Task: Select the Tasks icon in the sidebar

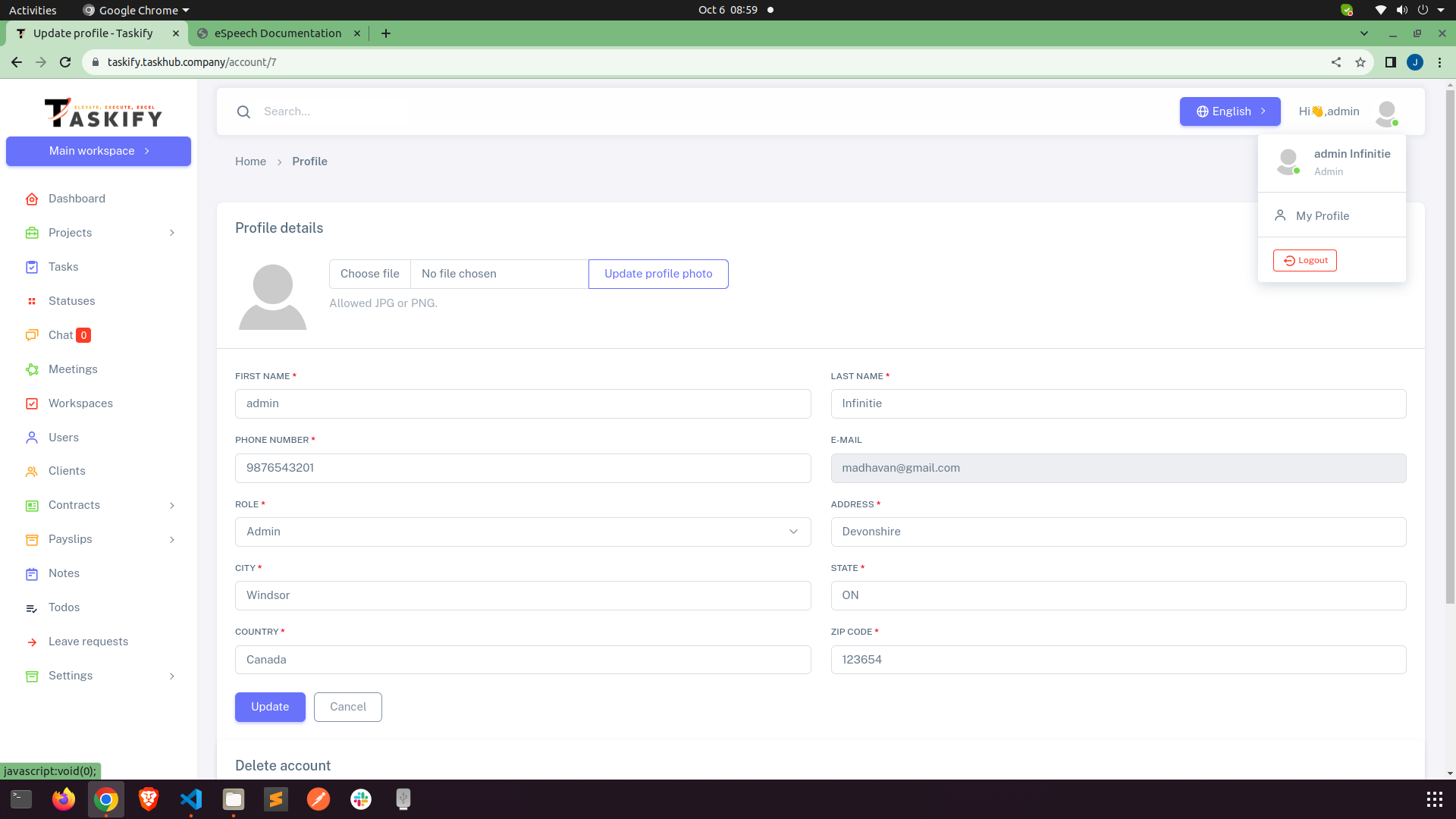Action: pos(32,267)
